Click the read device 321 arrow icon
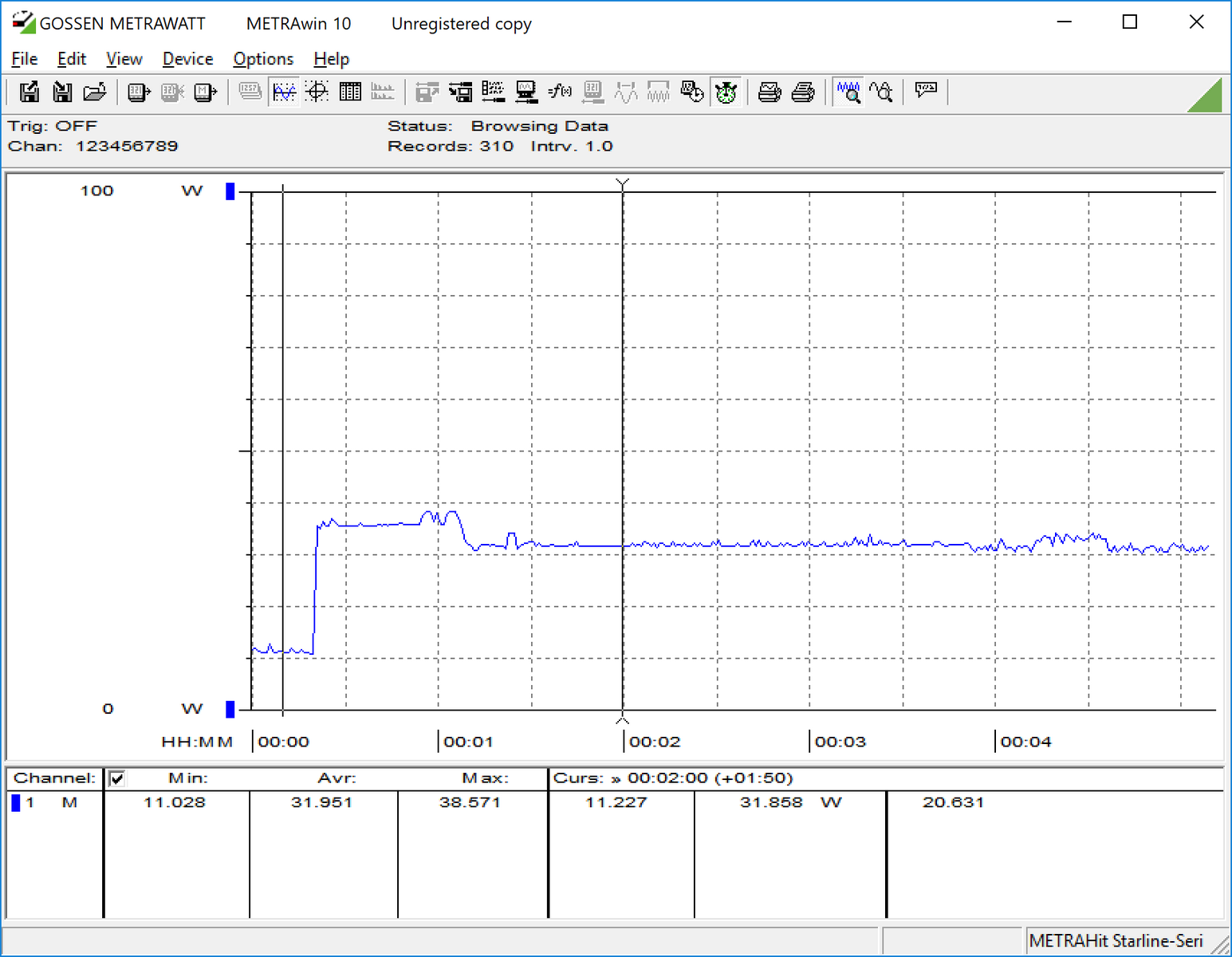Image resolution: width=1232 pixels, height=957 pixels. point(139,93)
